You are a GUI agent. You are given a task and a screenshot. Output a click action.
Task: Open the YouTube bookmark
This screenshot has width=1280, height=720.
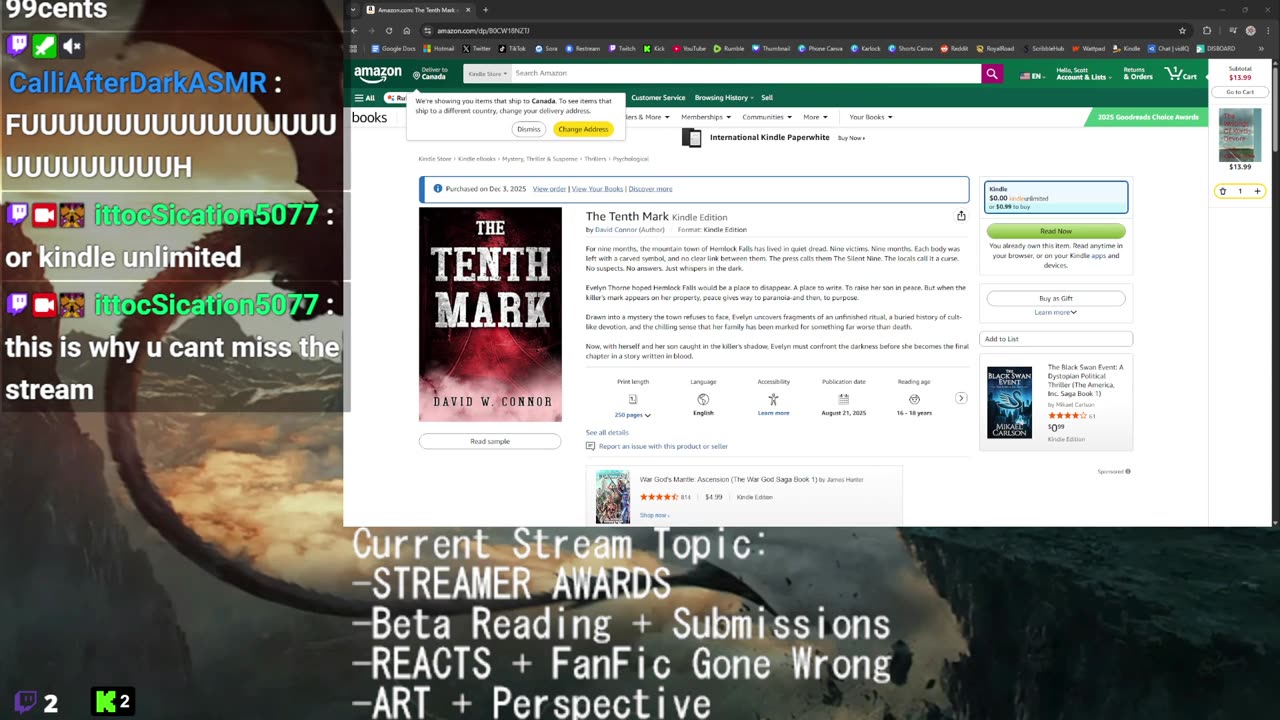click(690, 48)
